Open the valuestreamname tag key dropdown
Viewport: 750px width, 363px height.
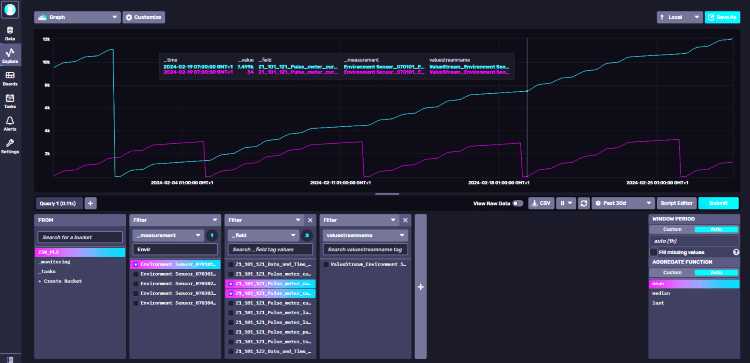pos(365,235)
